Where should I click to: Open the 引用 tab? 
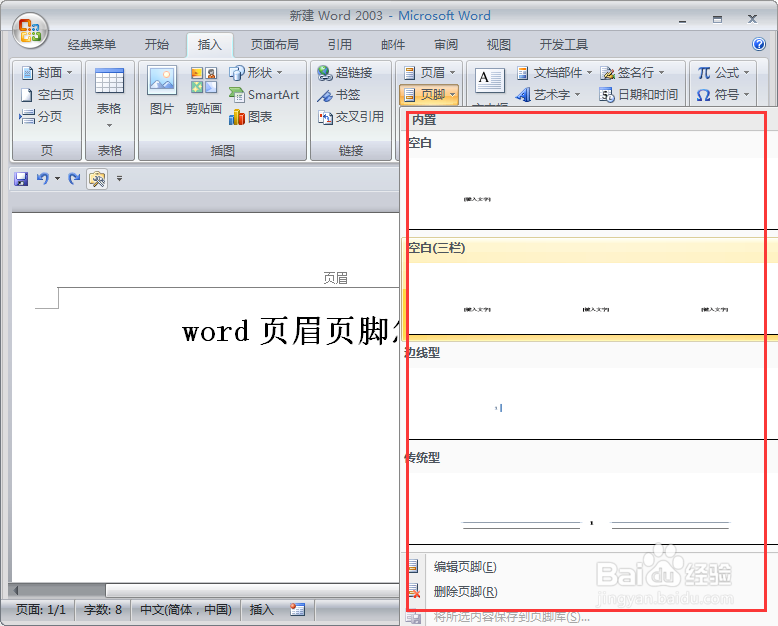coord(339,45)
